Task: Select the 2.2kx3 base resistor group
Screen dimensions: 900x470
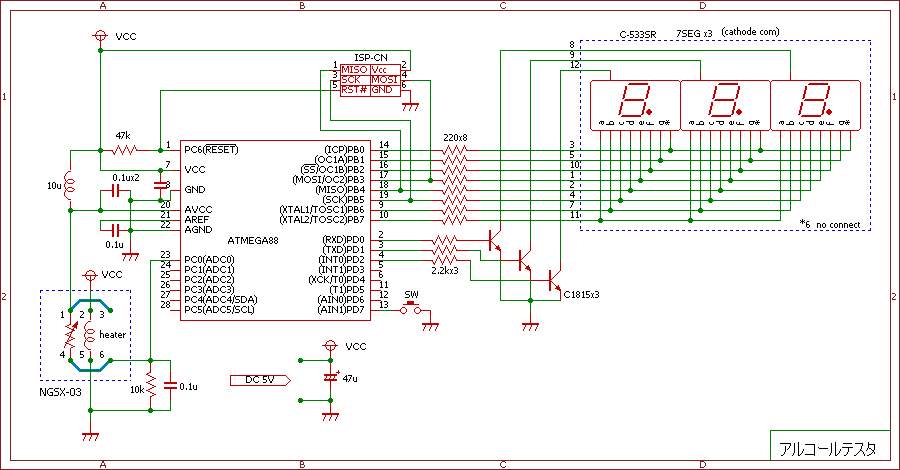Action: pos(445,250)
